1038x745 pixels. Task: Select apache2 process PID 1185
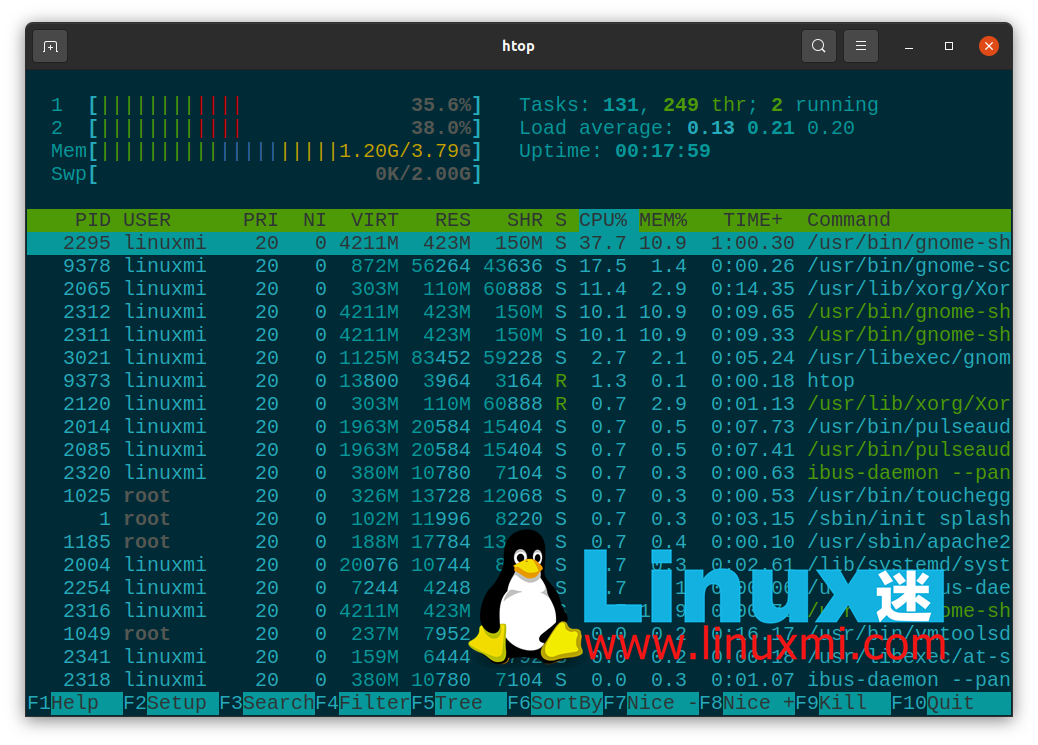pyautogui.click(x=519, y=542)
